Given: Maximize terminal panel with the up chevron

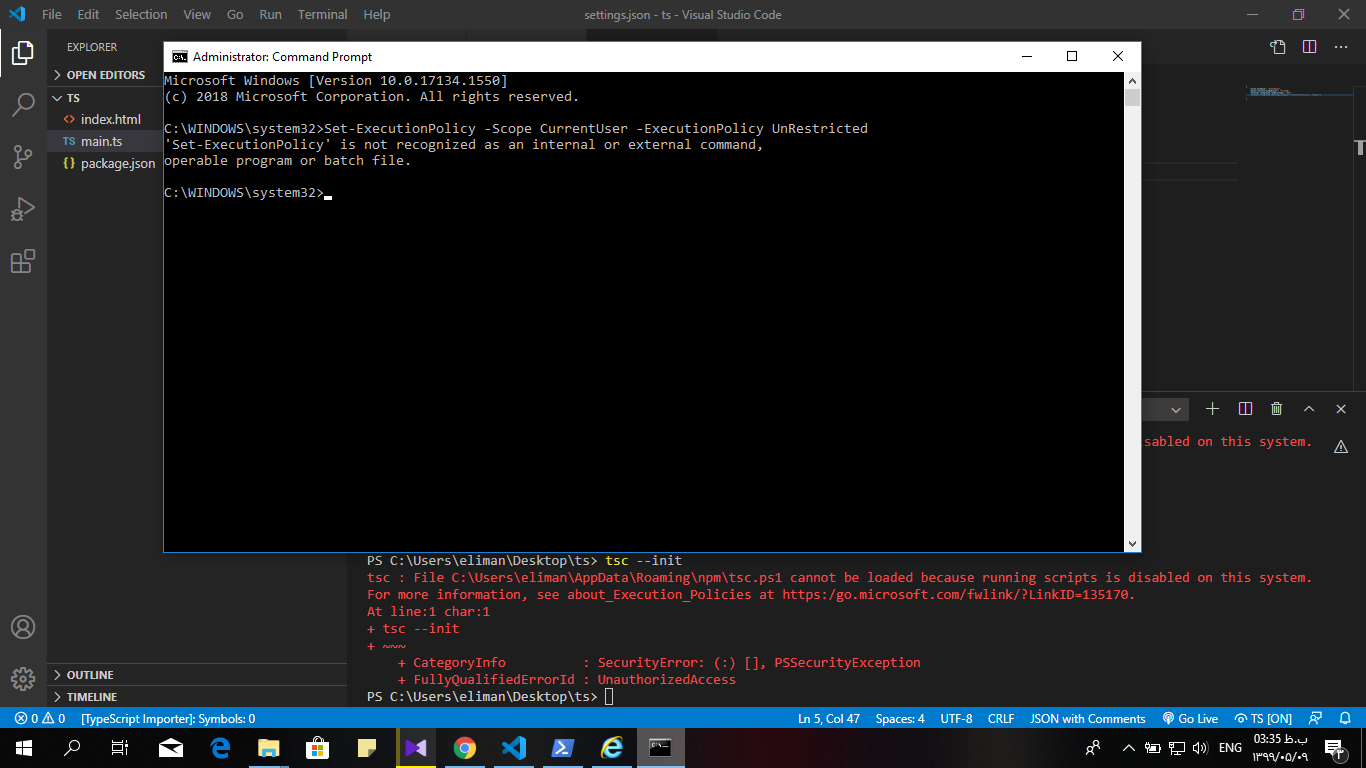Looking at the screenshot, I should point(1308,409).
